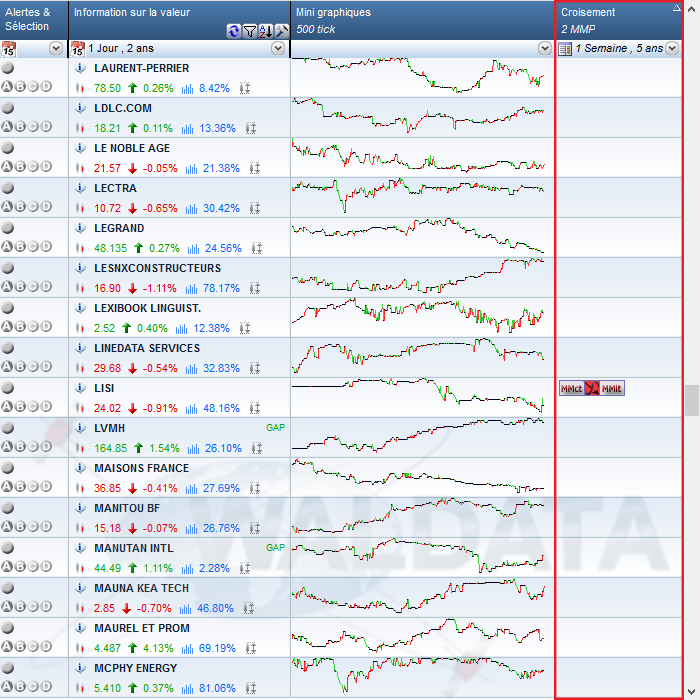700x700 pixels.
Task: Open info icon for LEGRAND
Action: click(80, 228)
